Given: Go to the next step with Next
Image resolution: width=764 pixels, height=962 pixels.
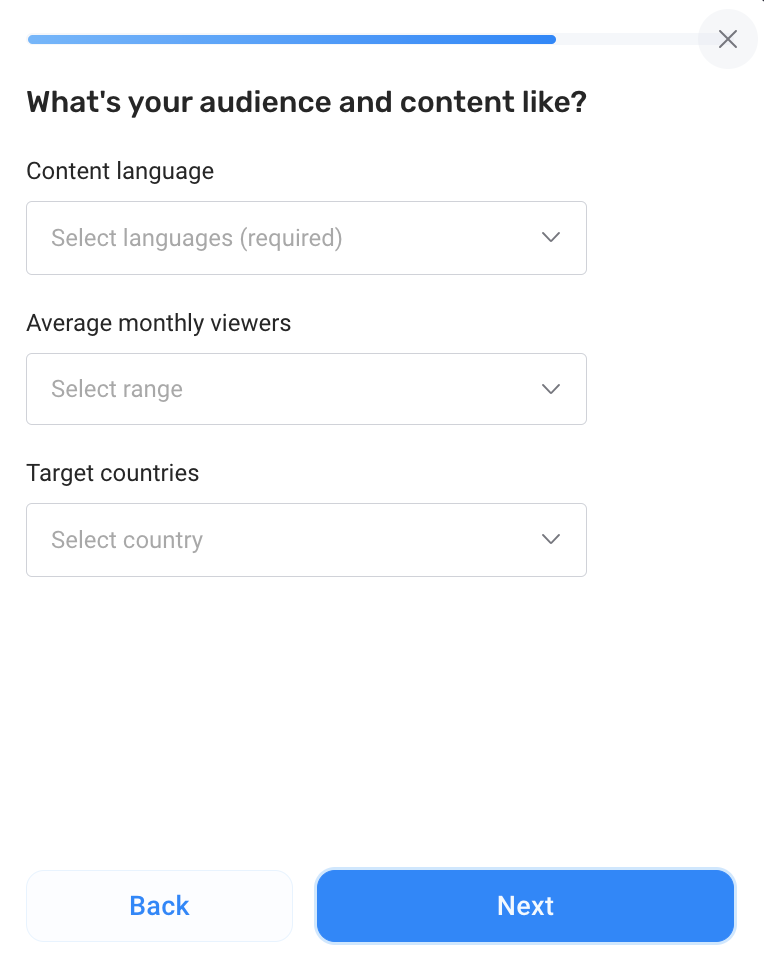Looking at the screenshot, I should 525,906.
